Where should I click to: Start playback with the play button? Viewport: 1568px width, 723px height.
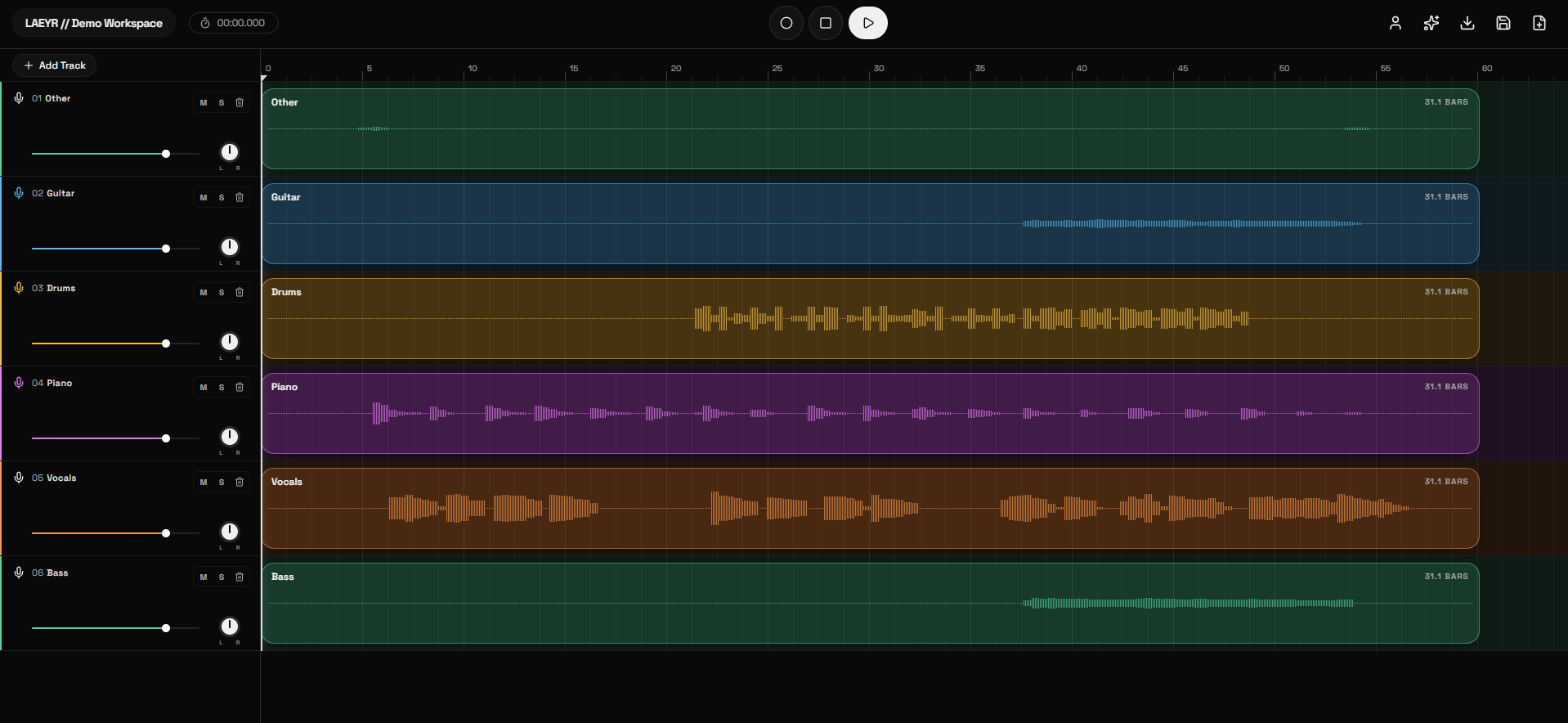(x=868, y=23)
